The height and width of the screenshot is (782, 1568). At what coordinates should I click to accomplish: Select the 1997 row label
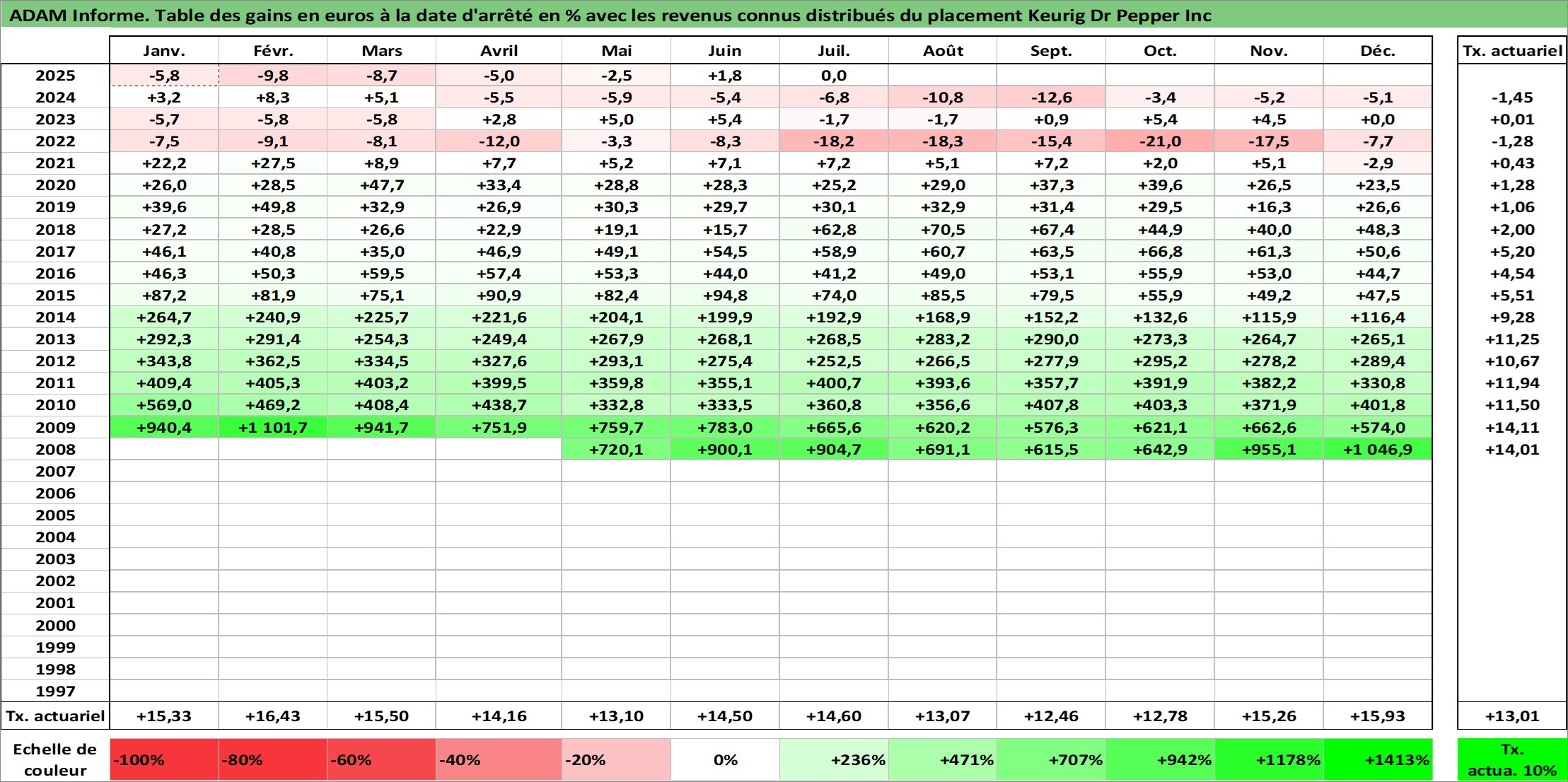pyautogui.click(x=55, y=691)
